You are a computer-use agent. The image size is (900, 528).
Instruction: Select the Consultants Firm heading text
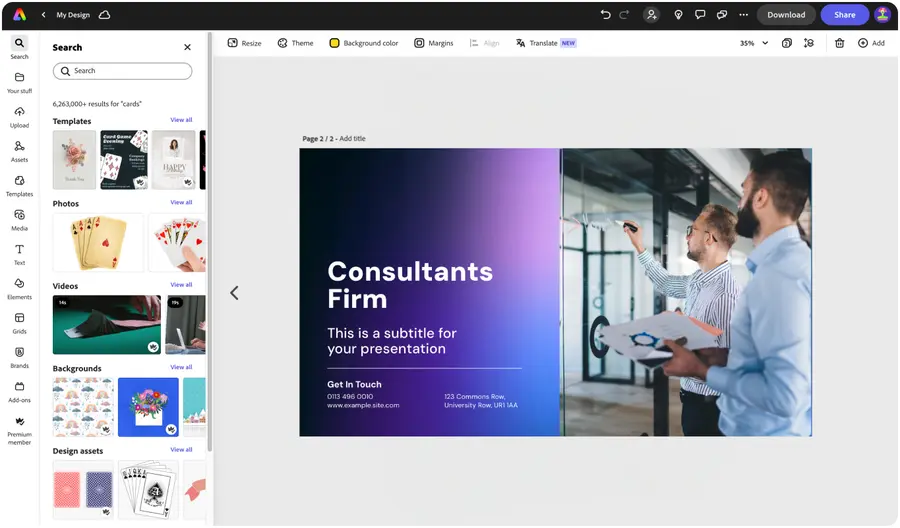[x=410, y=285]
